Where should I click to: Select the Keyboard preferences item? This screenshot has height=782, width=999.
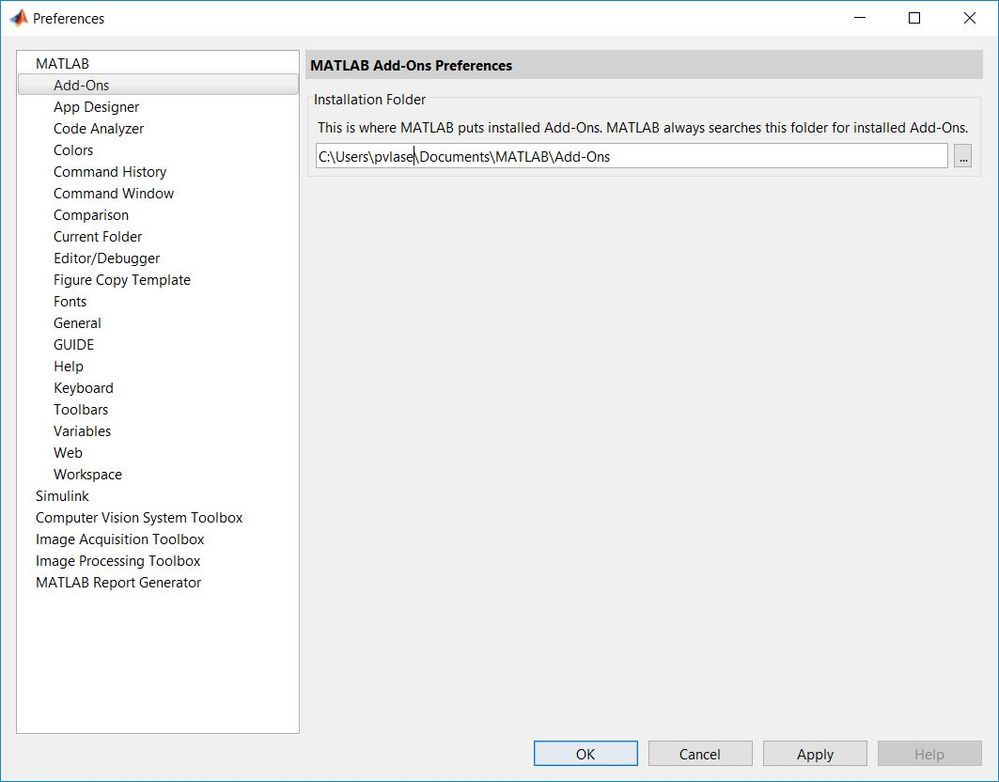(83, 388)
